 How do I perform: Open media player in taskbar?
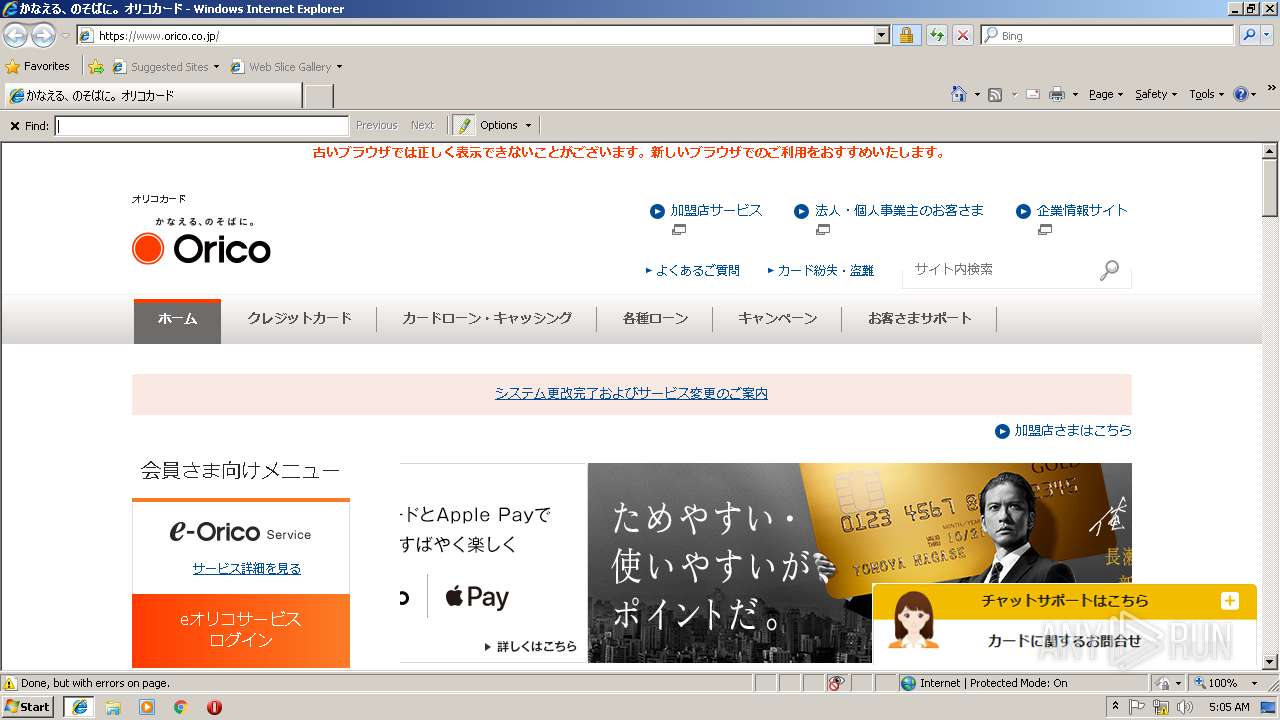(x=147, y=706)
